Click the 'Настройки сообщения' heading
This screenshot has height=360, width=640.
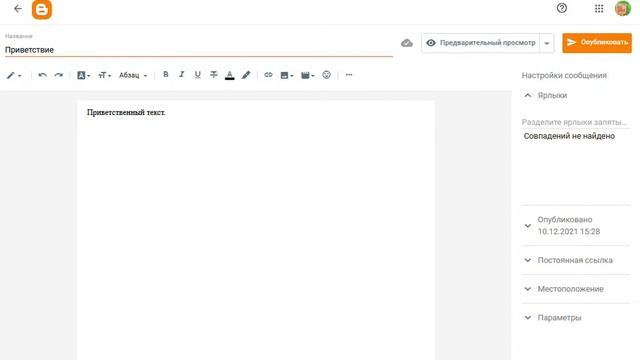pos(564,76)
